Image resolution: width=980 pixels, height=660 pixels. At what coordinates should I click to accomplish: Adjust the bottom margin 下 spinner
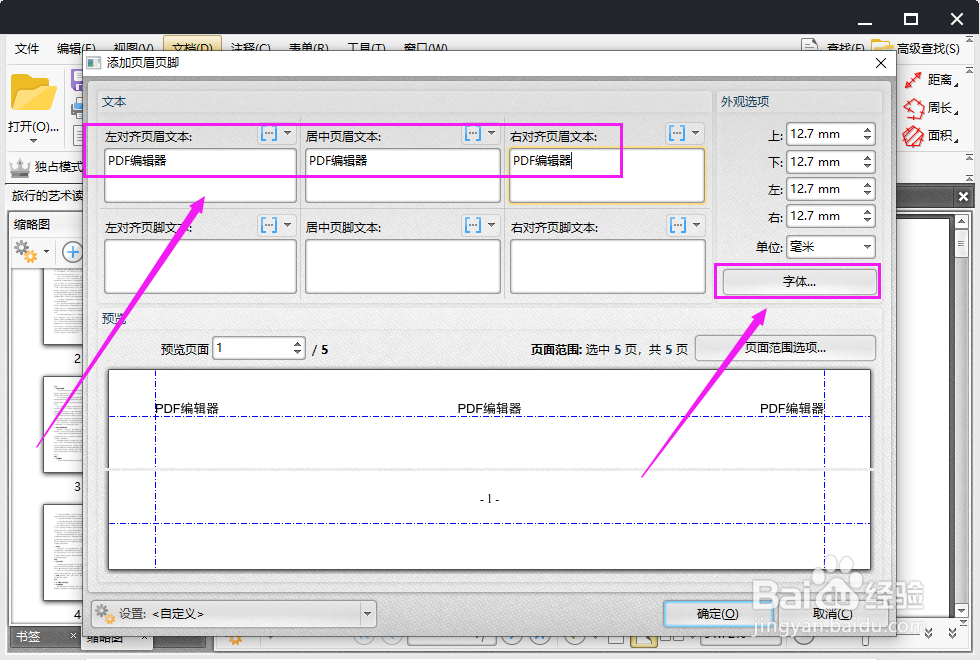(867, 162)
